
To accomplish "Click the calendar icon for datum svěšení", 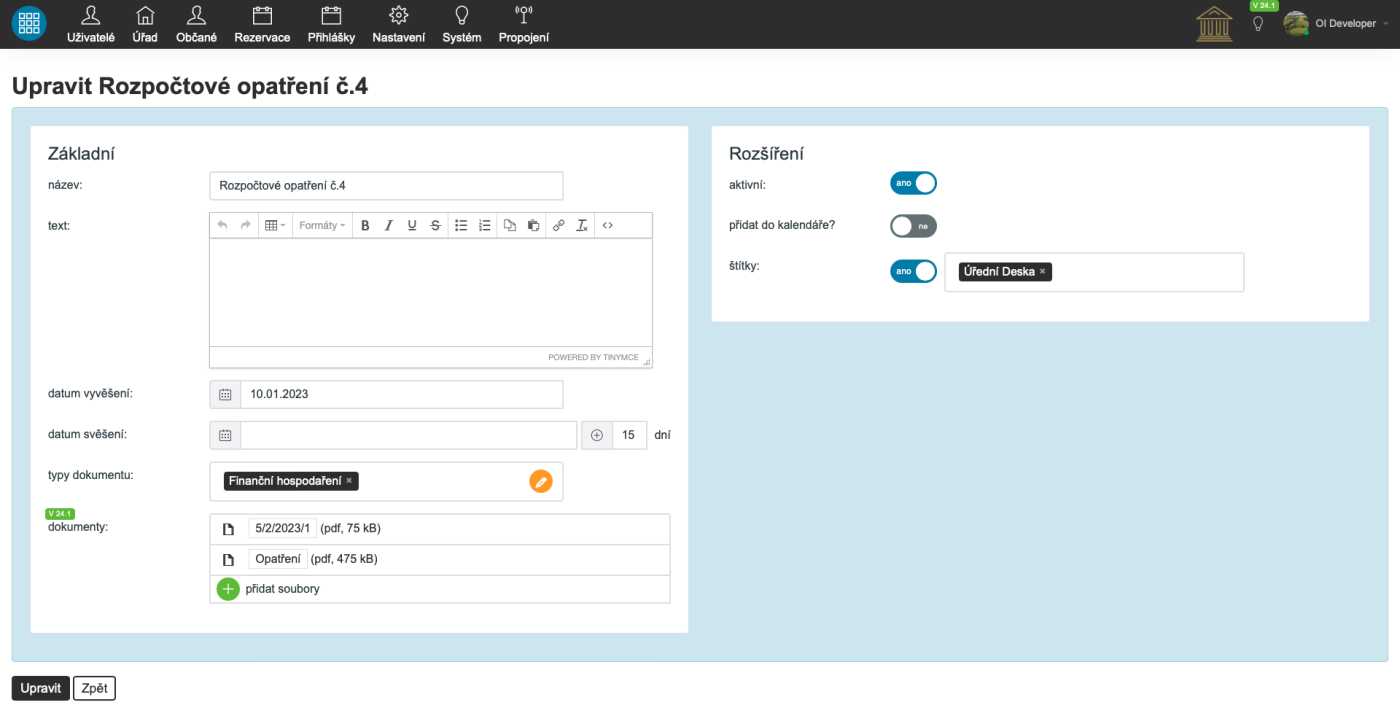I will tap(225, 435).
